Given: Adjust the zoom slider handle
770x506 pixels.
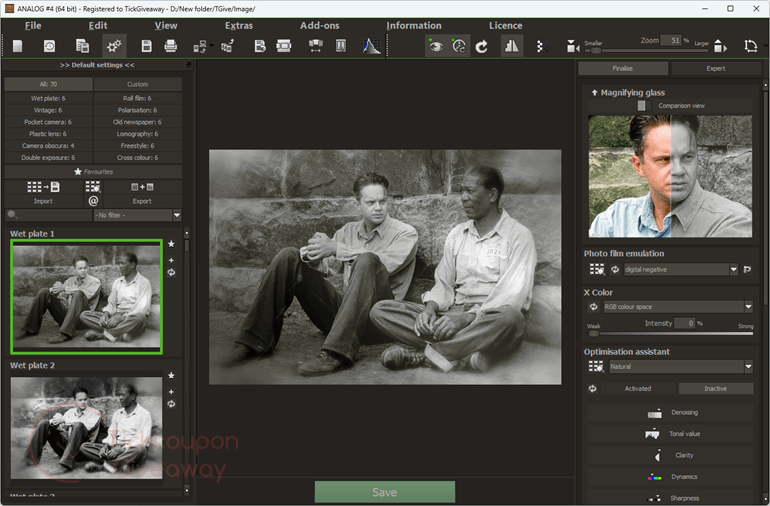Looking at the screenshot, I should pyautogui.click(x=596, y=51).
